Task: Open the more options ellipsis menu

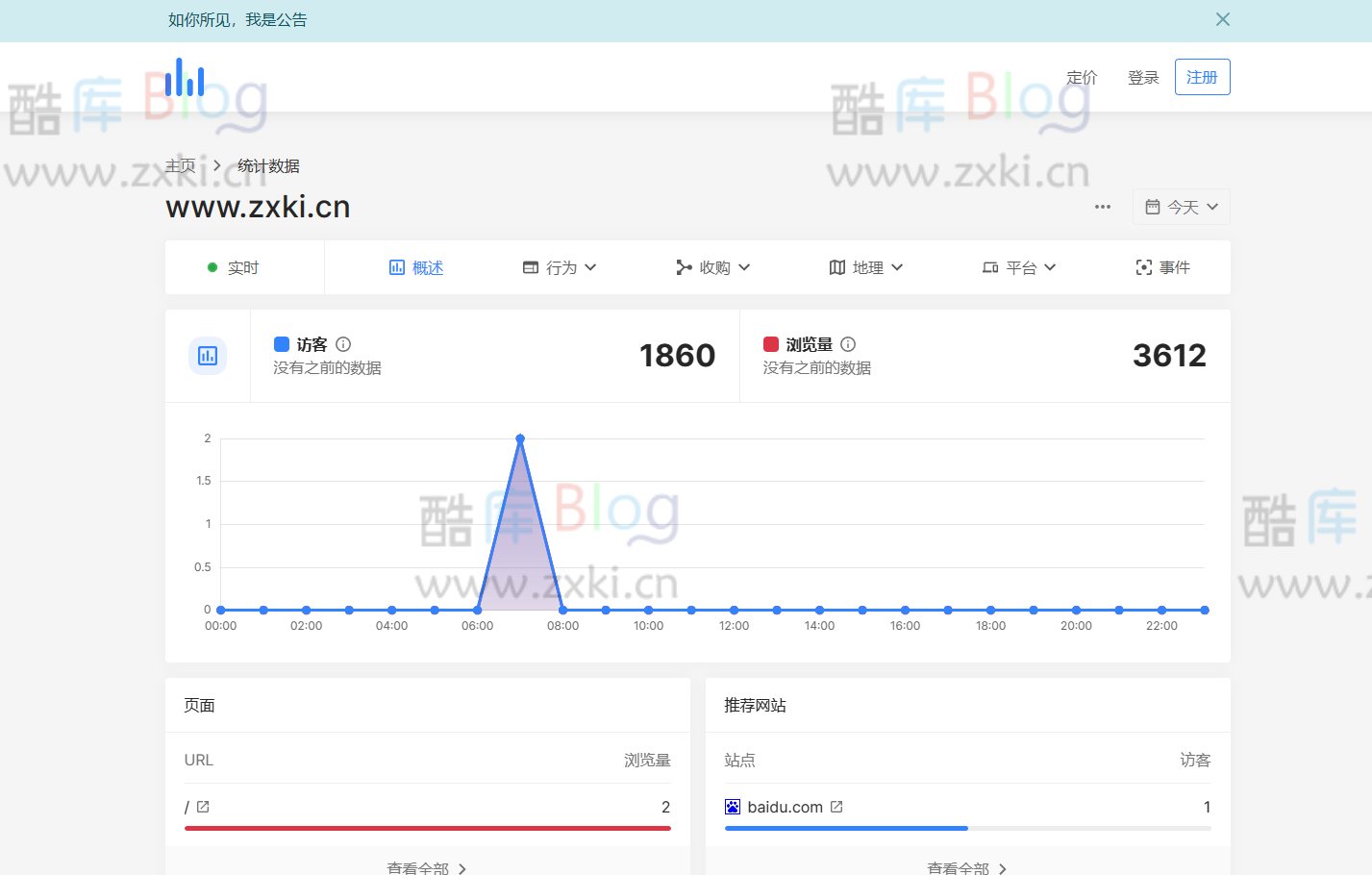Action: (1102, 206)
